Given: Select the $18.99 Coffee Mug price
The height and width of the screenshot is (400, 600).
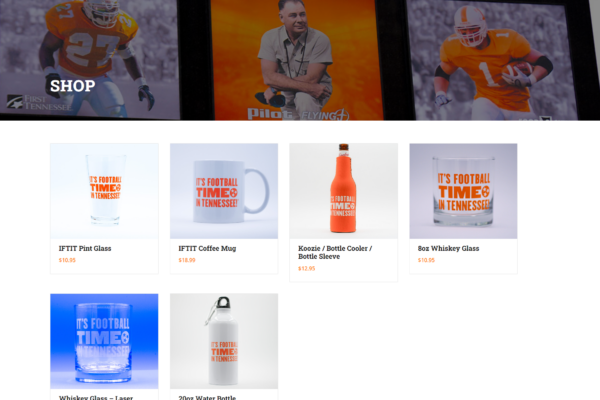Looking at the screenshot, I should 187,260.
